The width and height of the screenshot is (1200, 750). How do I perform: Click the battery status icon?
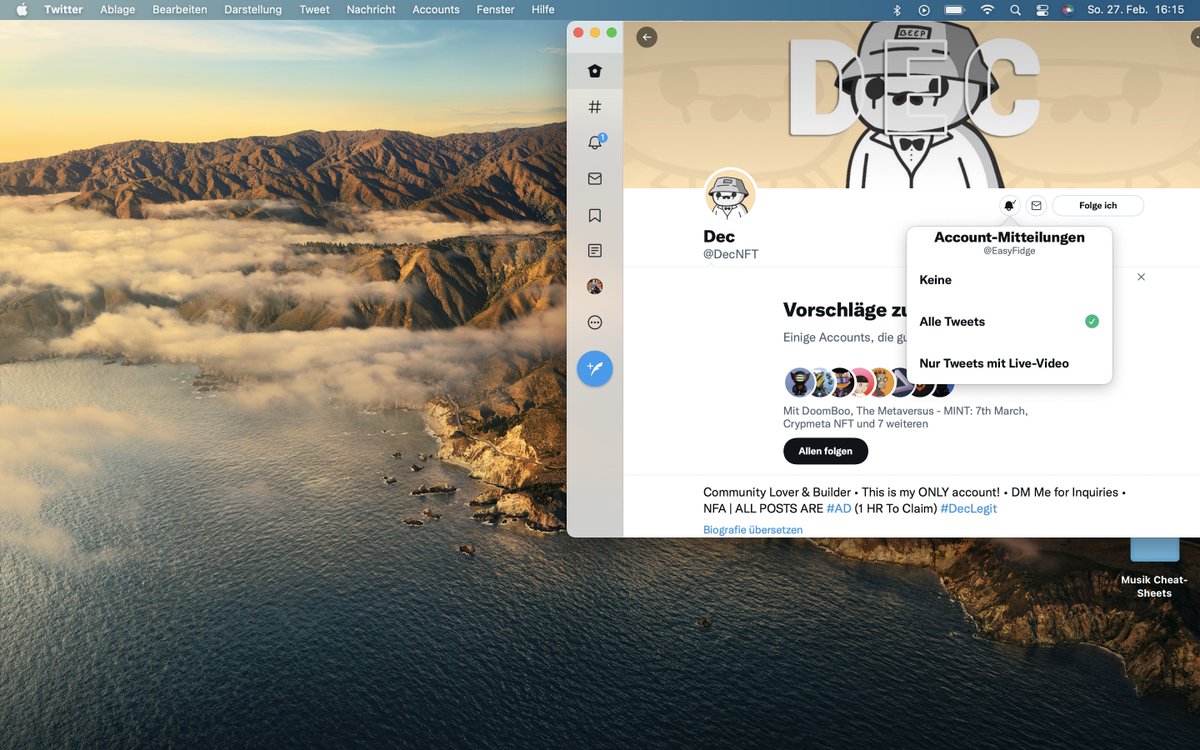coord(954,10)
